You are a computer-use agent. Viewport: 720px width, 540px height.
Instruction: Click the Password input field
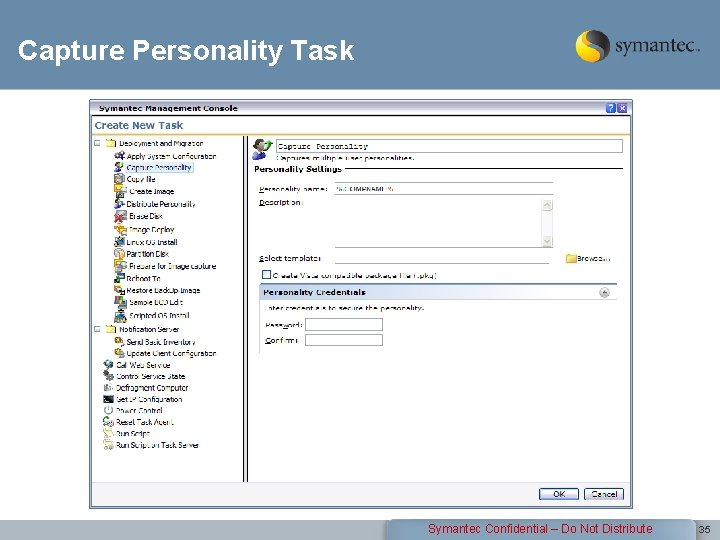[344, 325]
